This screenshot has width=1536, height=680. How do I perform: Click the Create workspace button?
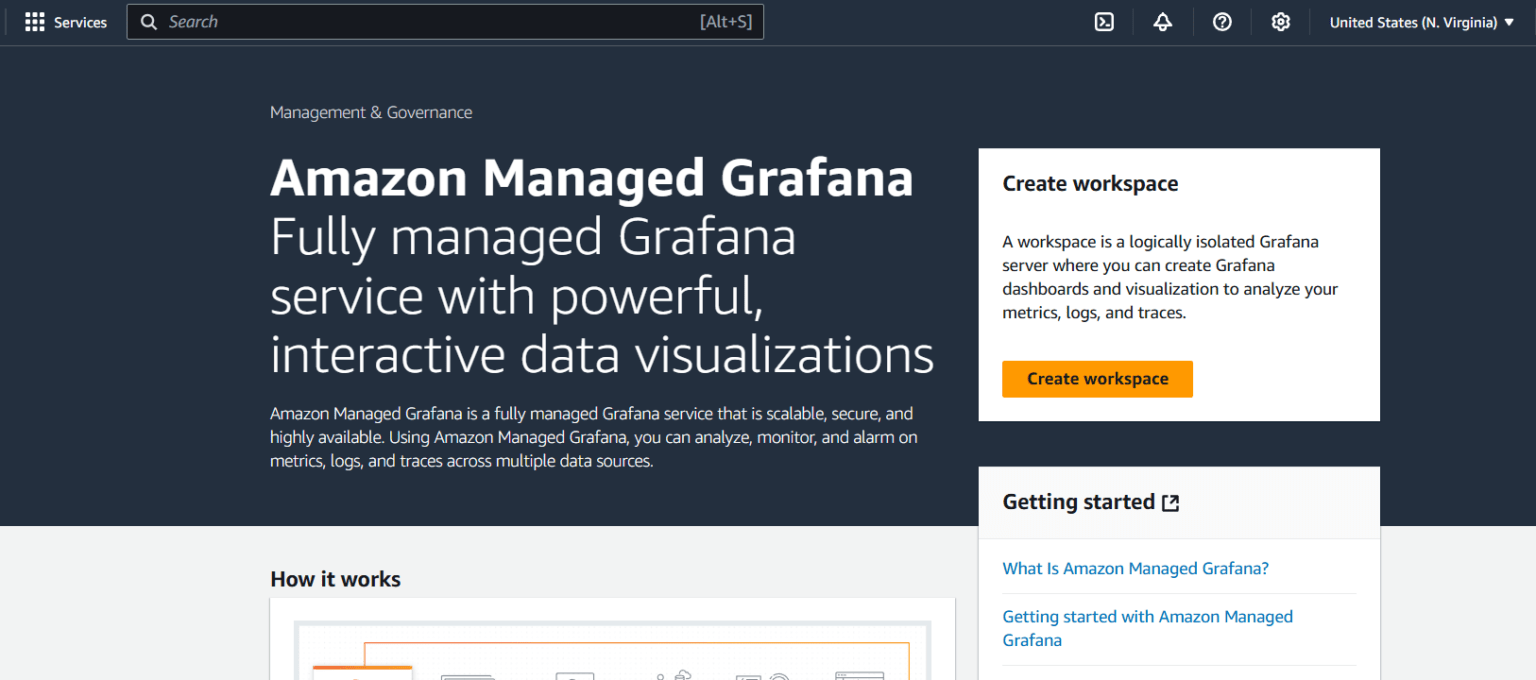pyautogui.click(x=1097, y=379)
